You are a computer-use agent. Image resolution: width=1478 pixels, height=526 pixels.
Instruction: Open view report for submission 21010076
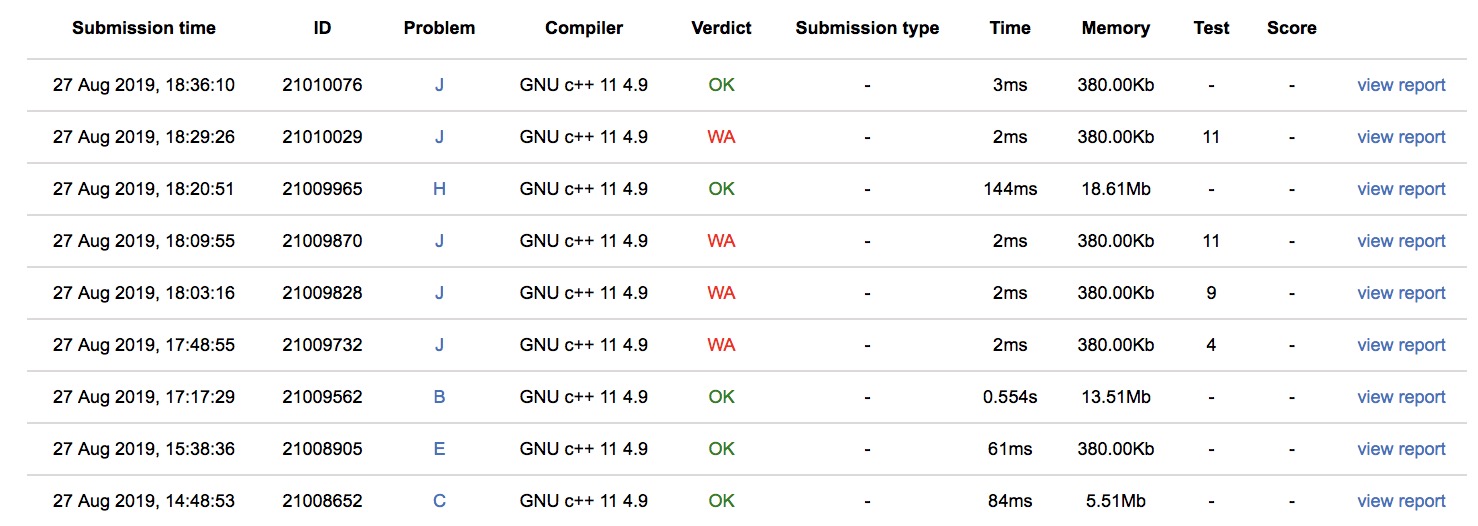pos(1400,85)
